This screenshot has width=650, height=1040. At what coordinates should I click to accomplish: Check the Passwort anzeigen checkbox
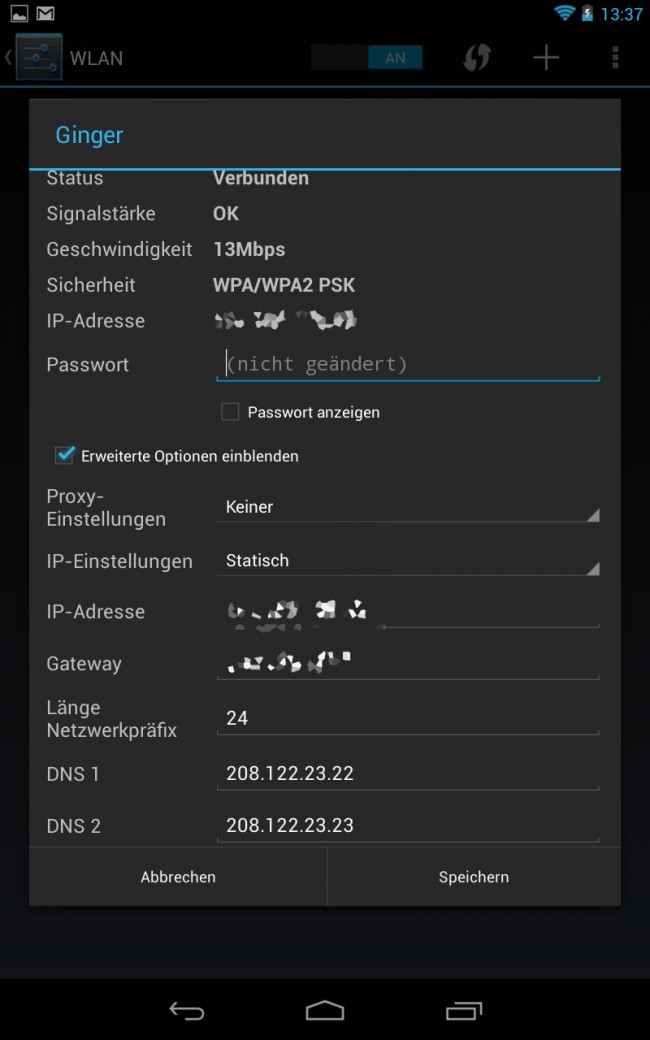(231, 412)
